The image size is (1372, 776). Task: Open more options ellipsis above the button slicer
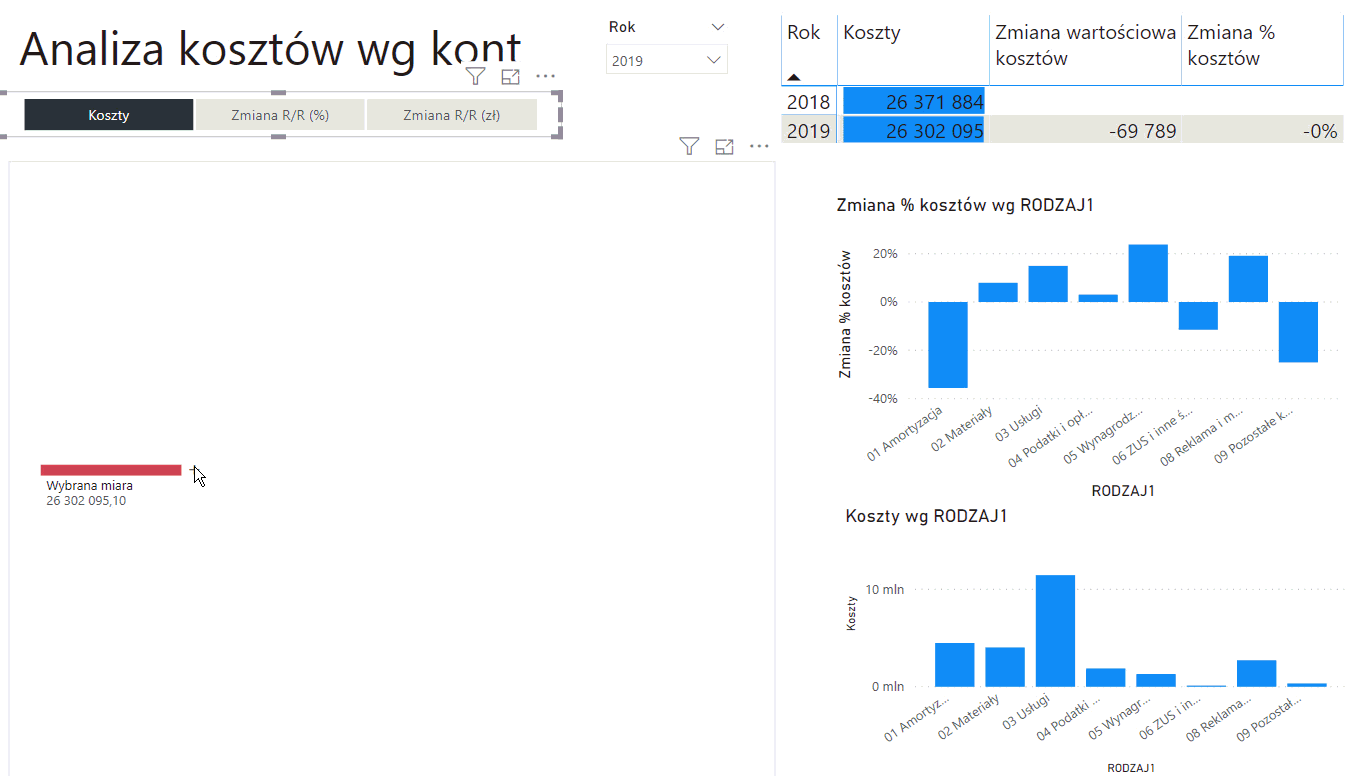tap(545, 76)
